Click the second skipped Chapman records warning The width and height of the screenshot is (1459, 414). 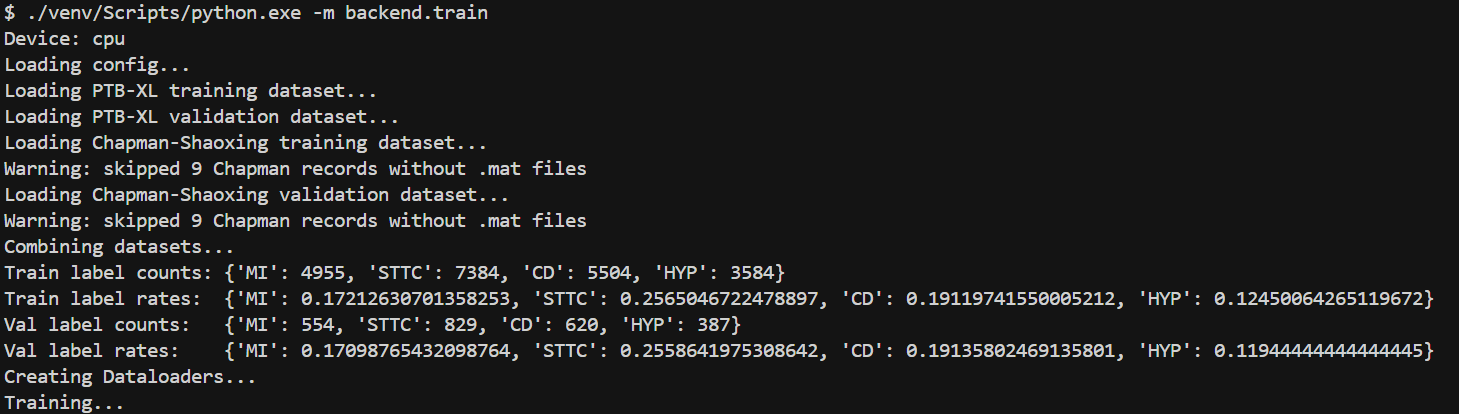coord(295,221)
